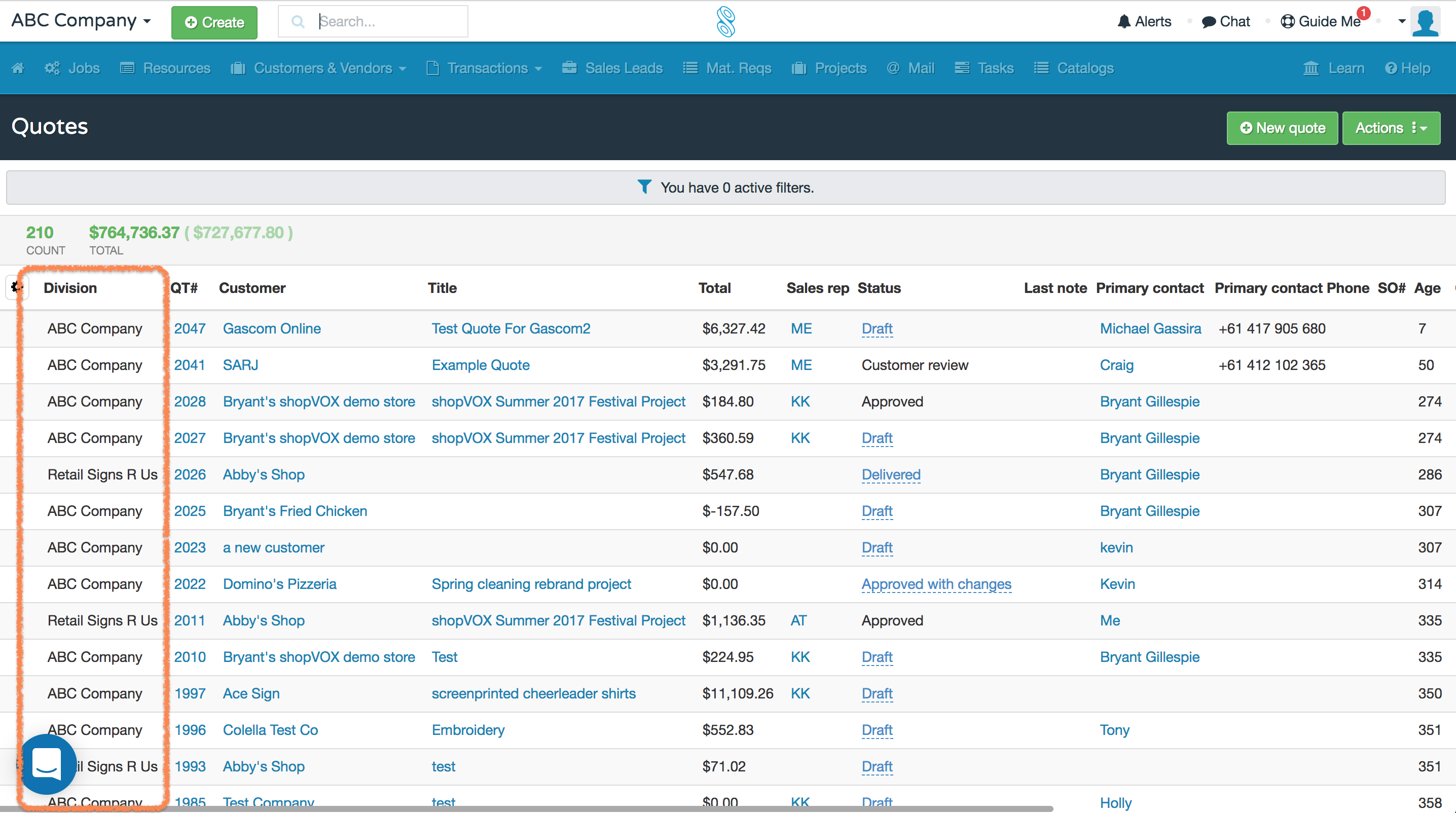Open Mail section
Viewport: 1456px width, 813px height.
(x=911, y=68)
